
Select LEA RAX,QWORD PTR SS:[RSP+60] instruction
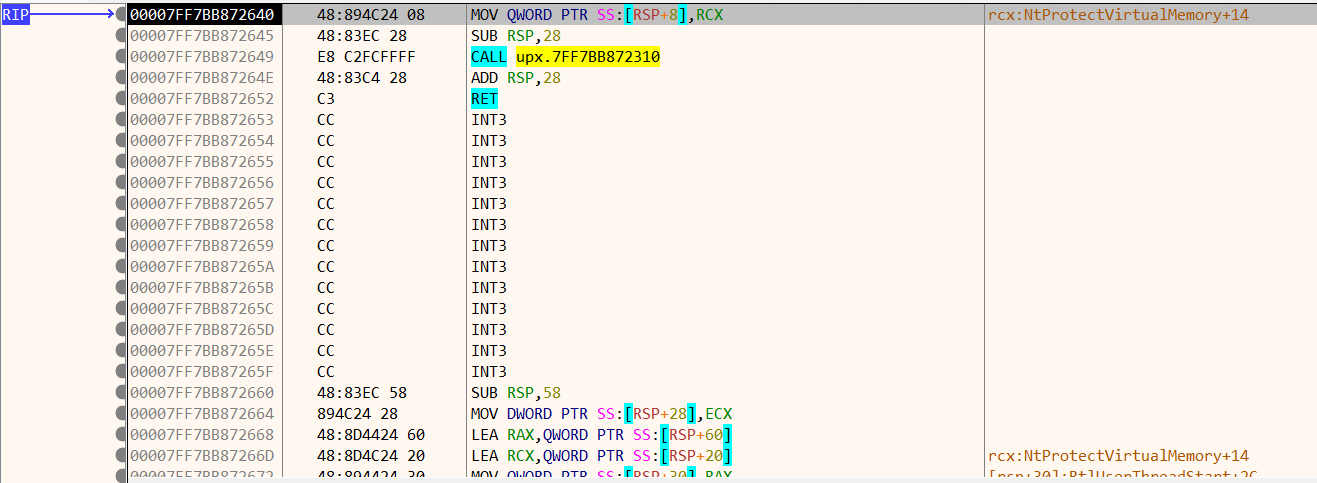click(x=601, y=435)
